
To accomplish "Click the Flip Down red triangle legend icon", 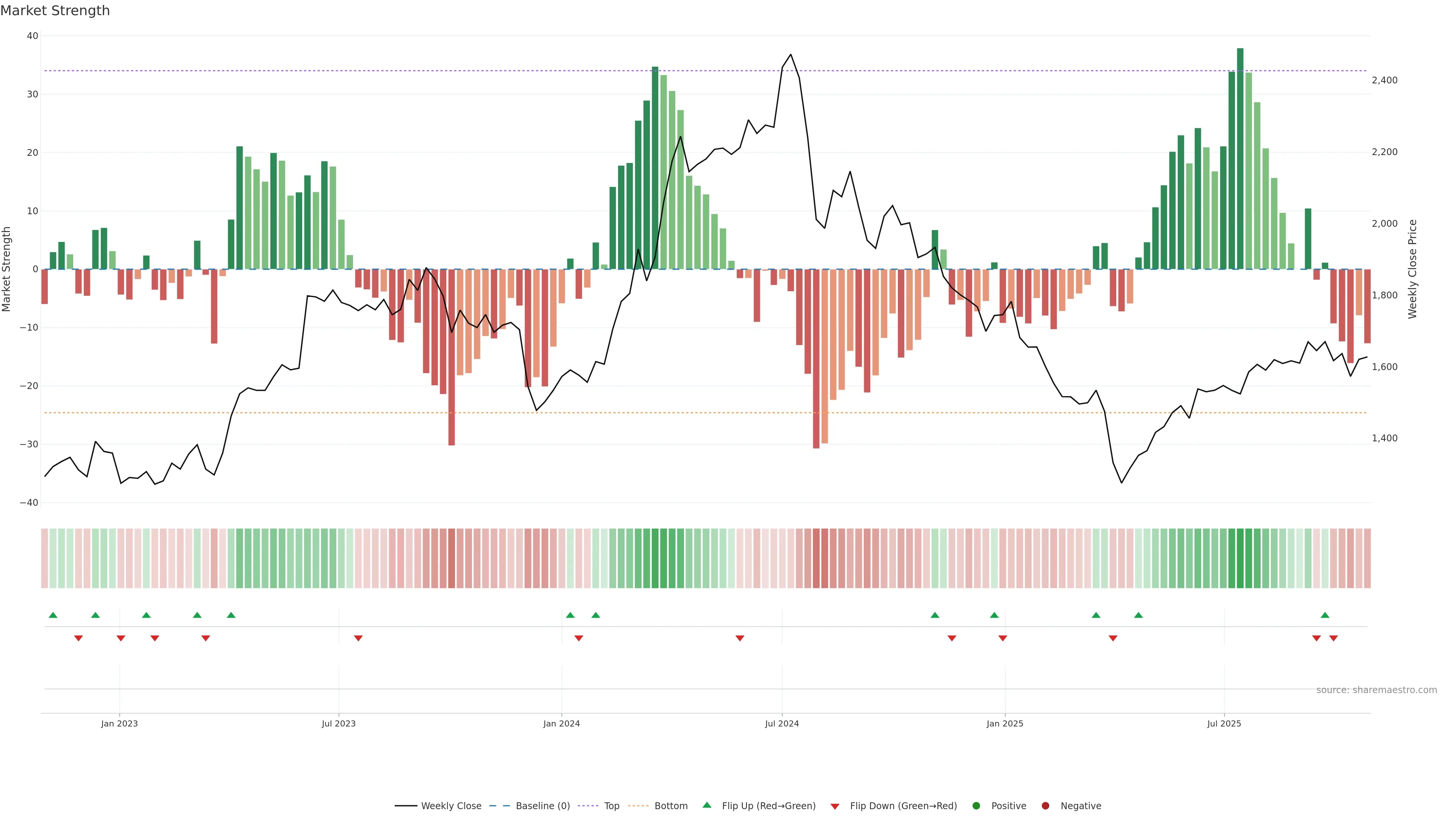I will (x=834, y=806).
